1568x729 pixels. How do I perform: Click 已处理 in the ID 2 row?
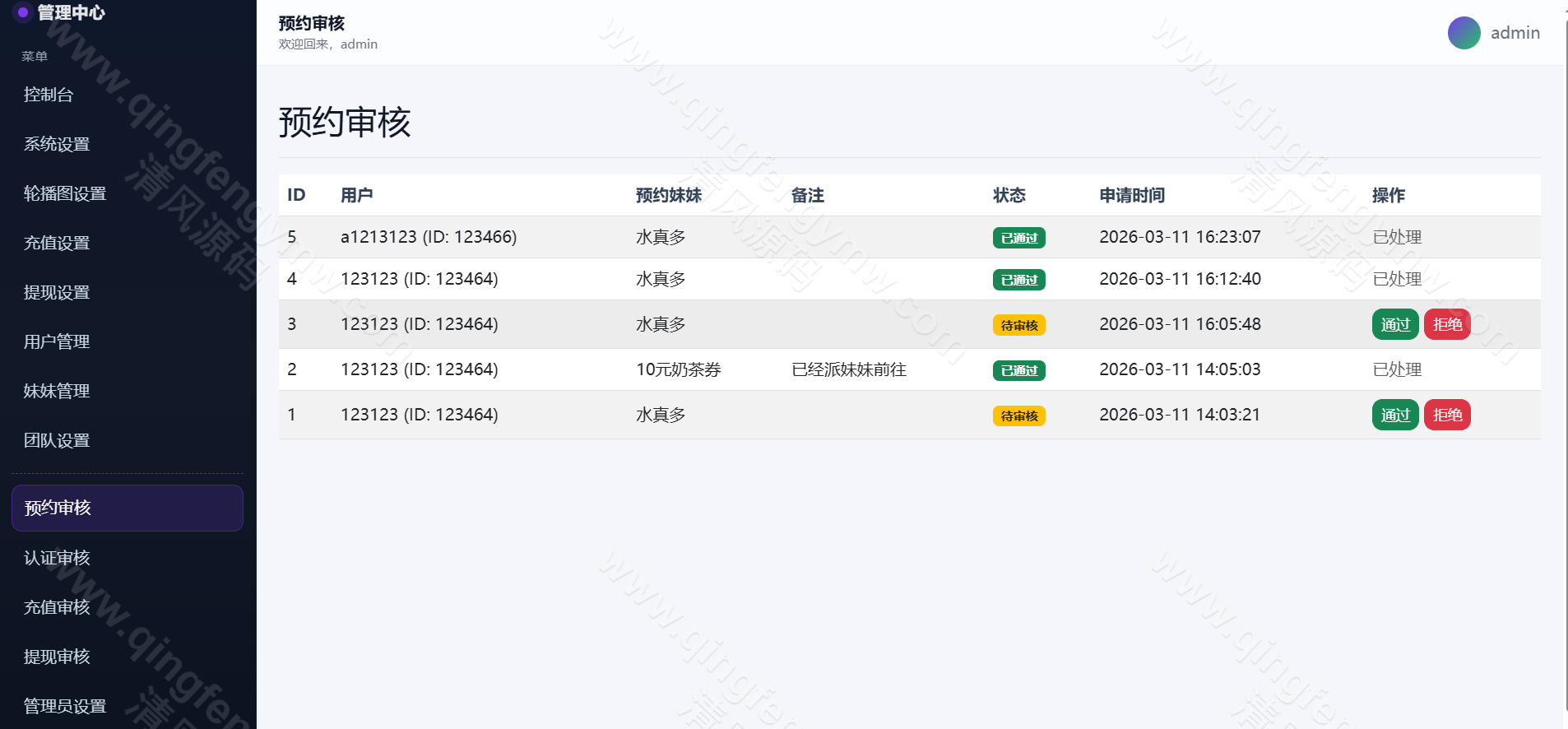click(x=1397, y=369)
